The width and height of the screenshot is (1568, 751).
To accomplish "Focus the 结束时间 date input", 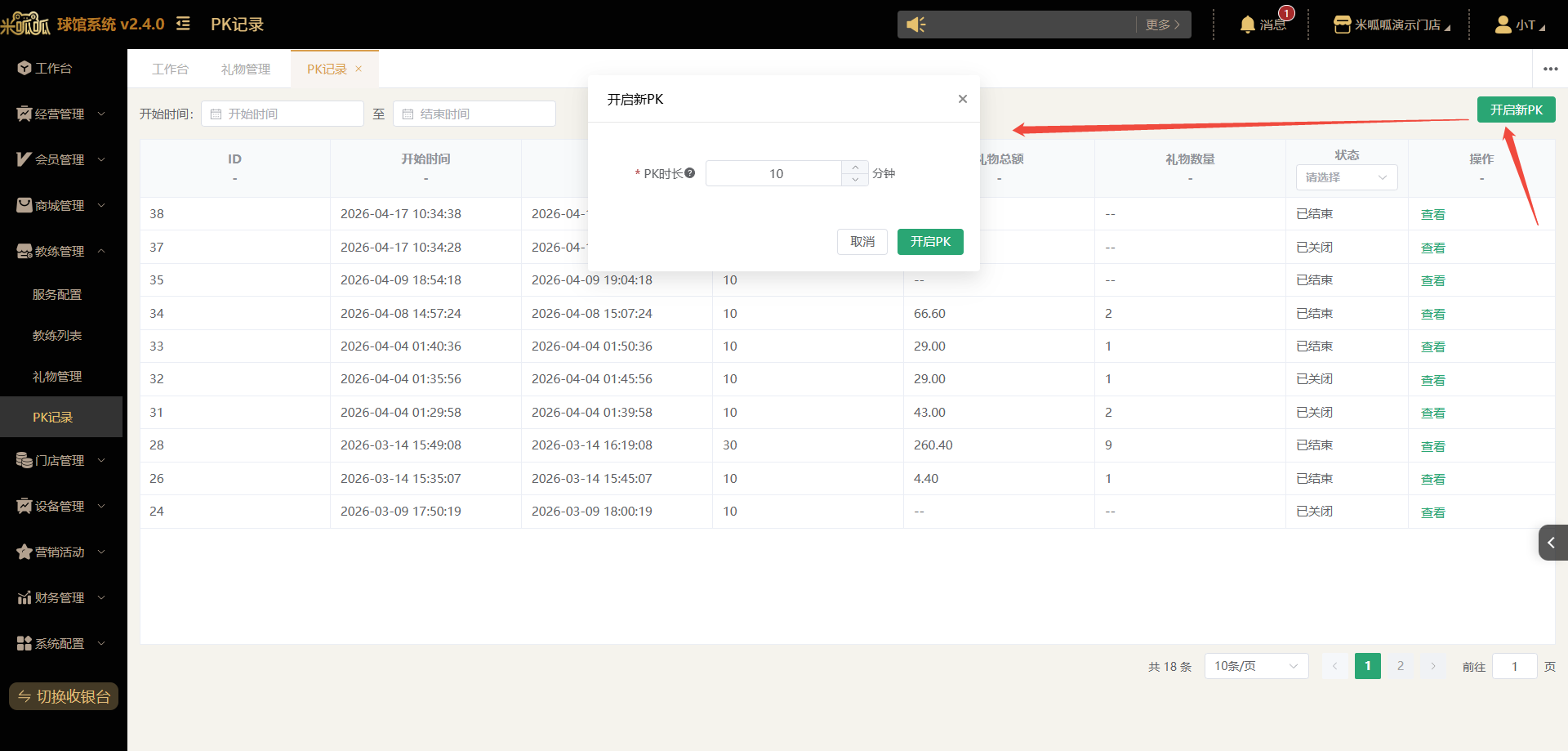I will 474,114.
